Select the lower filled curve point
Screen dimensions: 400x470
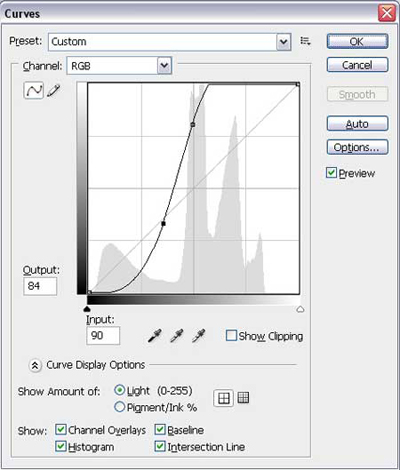point(163,224)
